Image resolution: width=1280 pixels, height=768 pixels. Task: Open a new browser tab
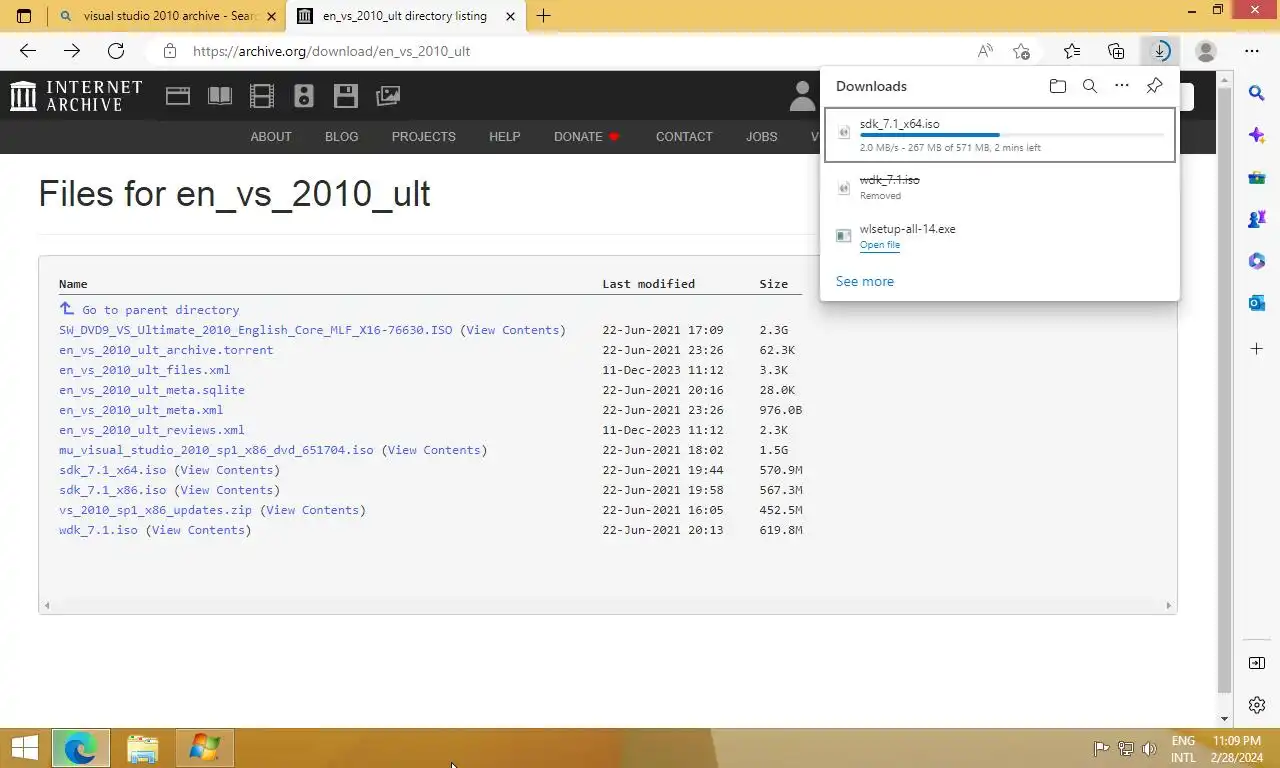(x=543, y=16)
